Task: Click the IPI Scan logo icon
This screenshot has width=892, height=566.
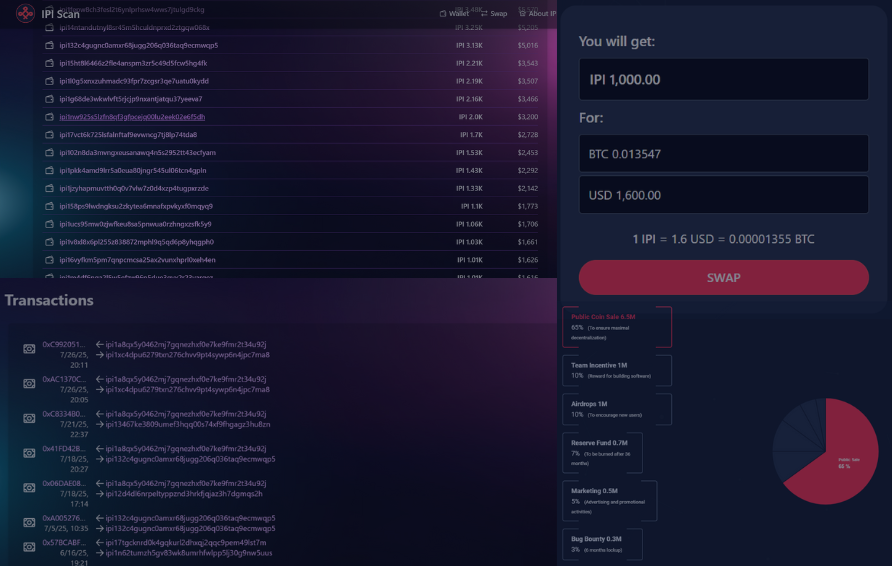Action: (25, 14)
